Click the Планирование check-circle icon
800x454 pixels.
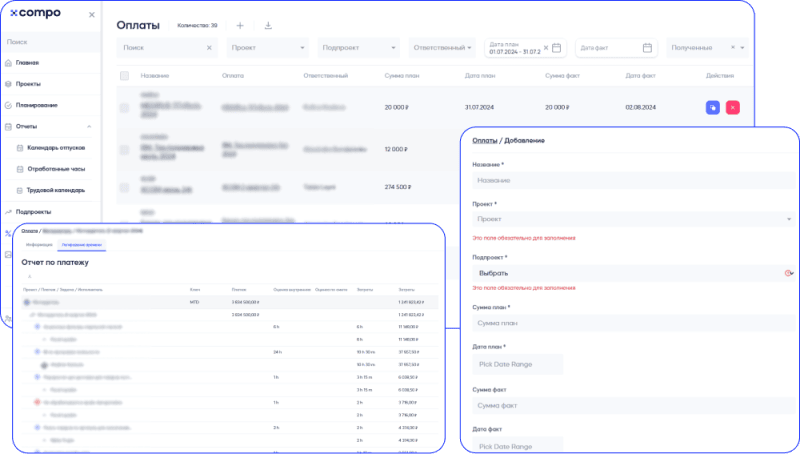coord(8,105)
